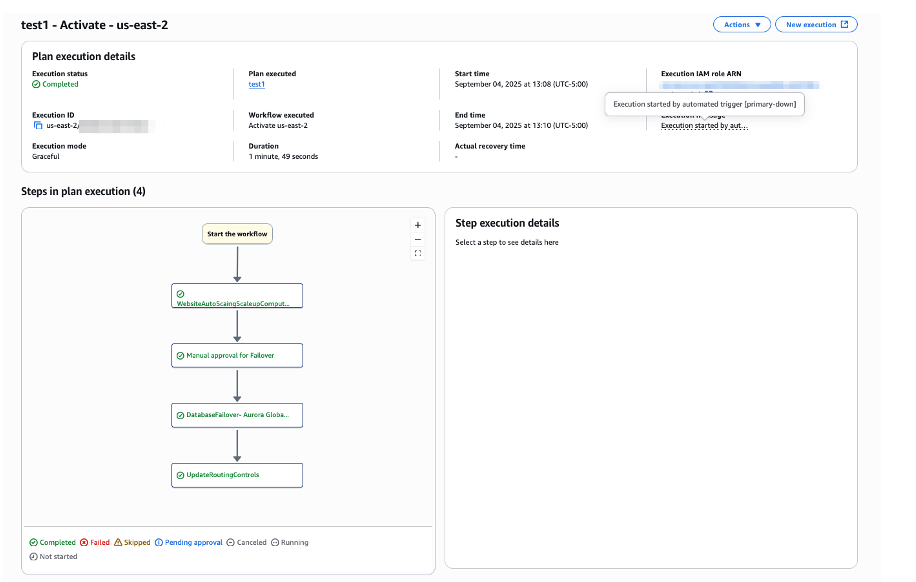
Task: Click the New execution button
Action: tap(816, 24)
